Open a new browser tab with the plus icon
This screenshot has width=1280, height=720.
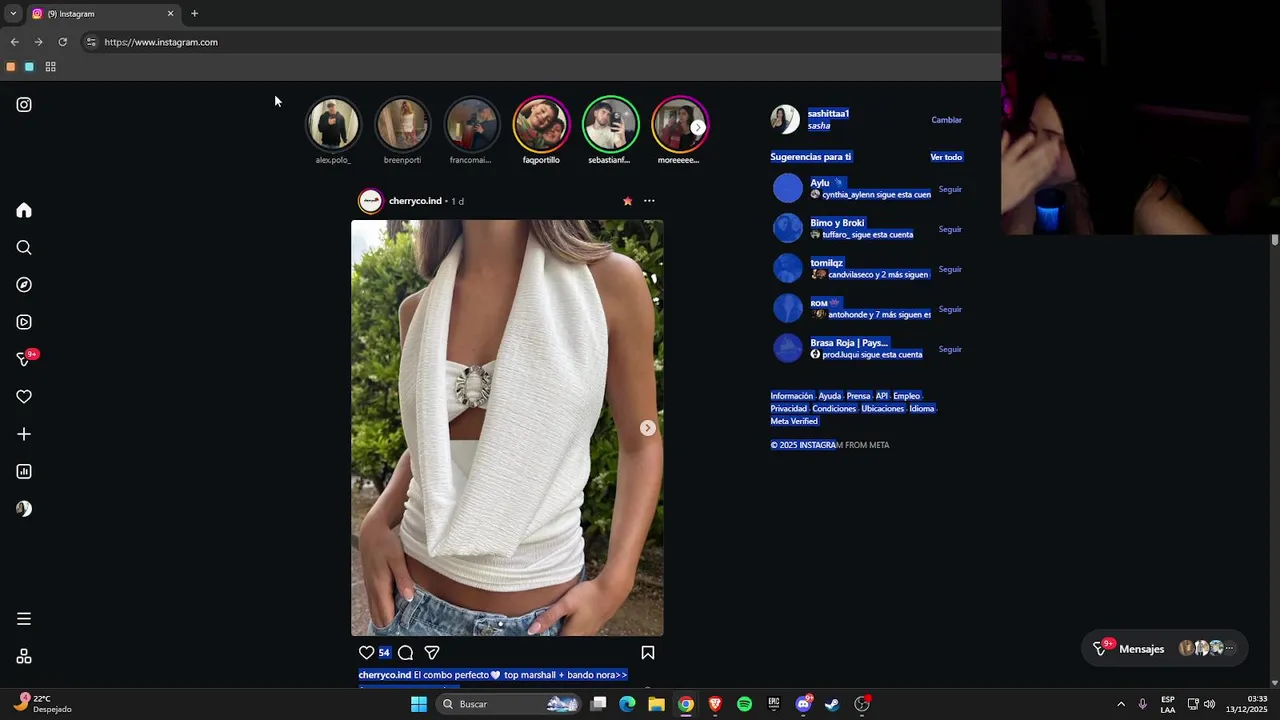194,14
